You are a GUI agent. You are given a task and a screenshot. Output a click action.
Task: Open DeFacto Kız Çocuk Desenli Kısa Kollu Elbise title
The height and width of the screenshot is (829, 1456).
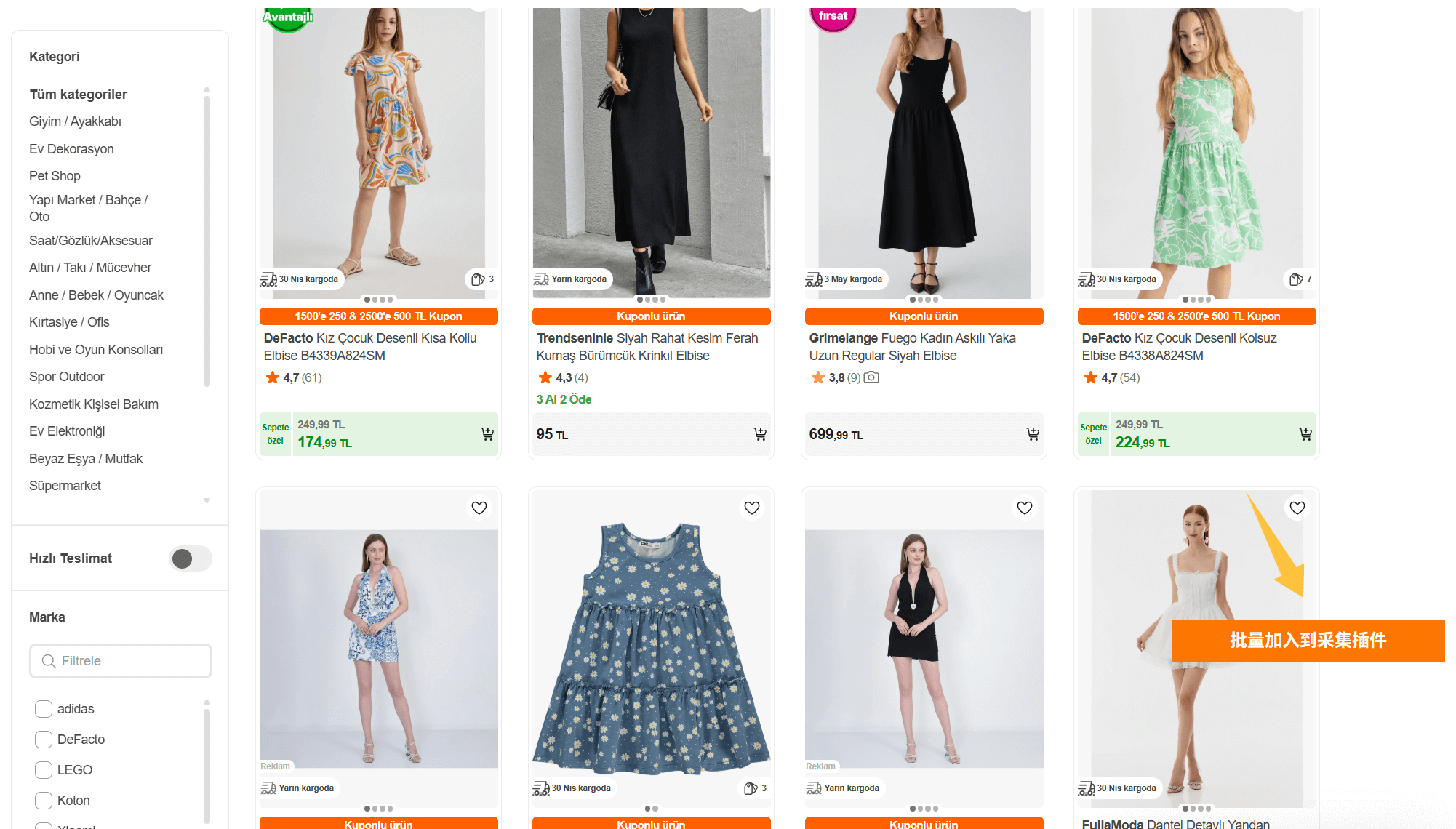[x=370, y=347]
